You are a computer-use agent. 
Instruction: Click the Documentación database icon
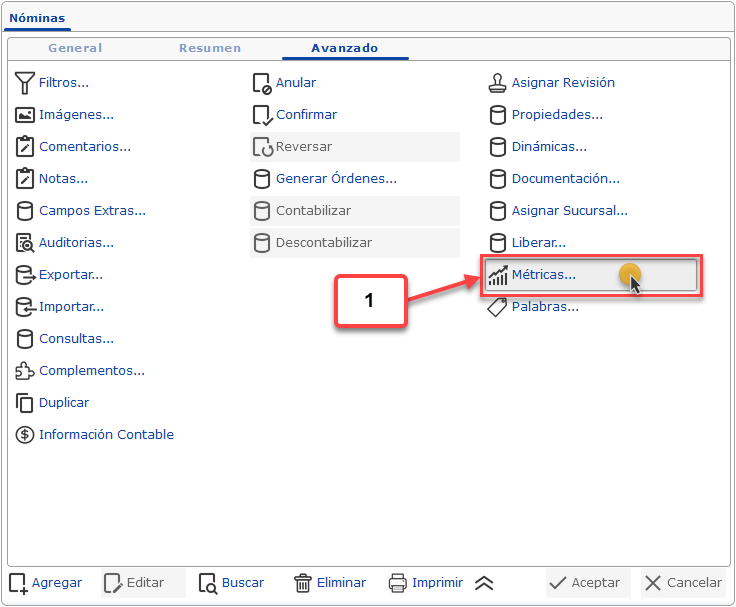pyautogui.click(x=498, y=179)
